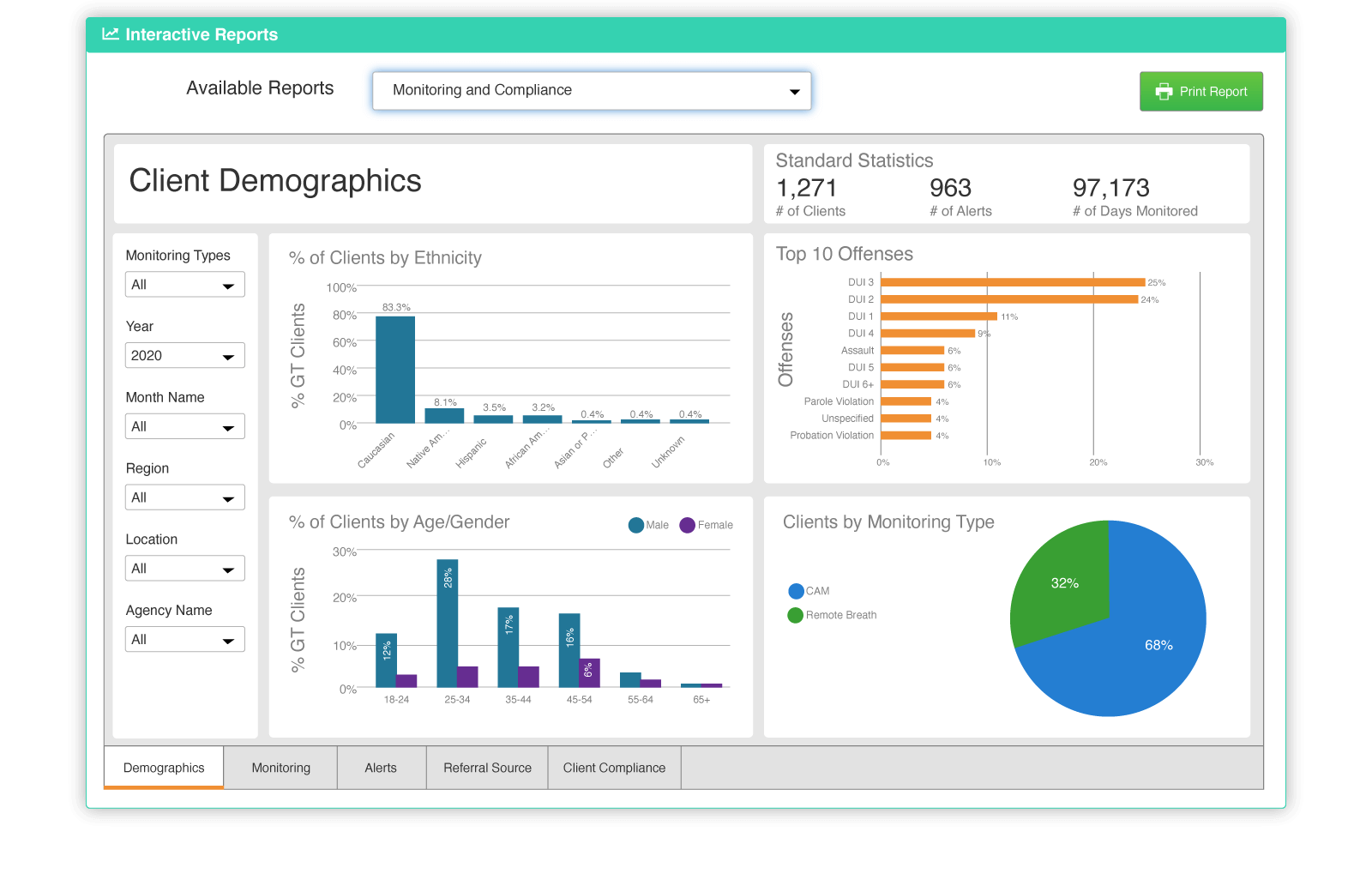Click the 55-64 age group label

(641, 700)
